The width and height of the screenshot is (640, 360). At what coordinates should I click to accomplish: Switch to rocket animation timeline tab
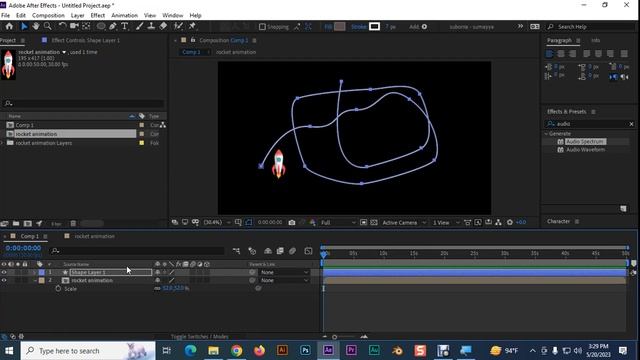coord(94,236)
